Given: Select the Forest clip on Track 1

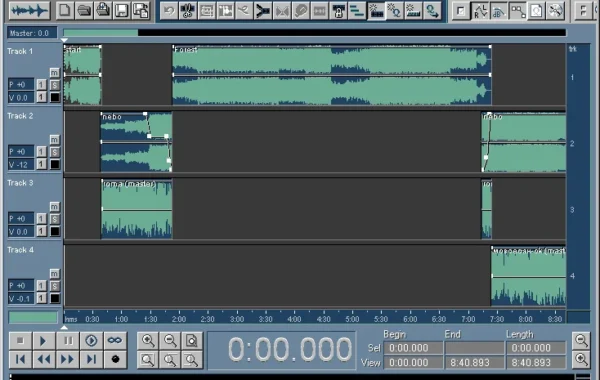Looking at the screenshot, I should (332, 75).
